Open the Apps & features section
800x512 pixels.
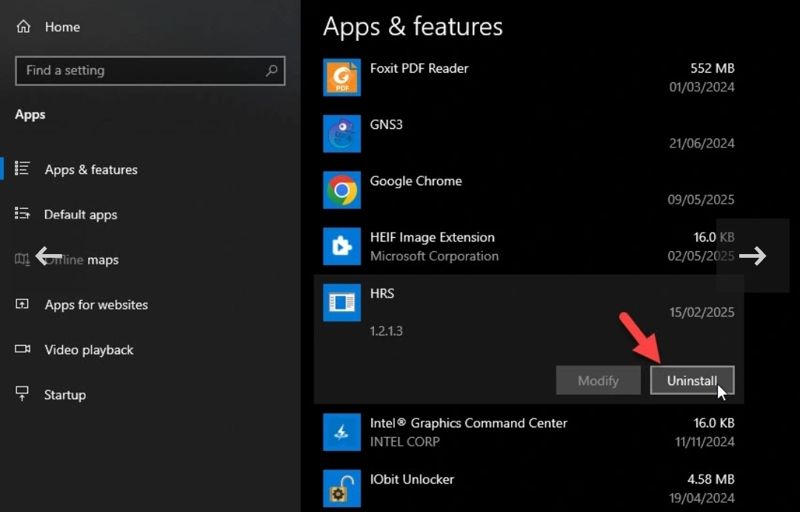pos(90,170)
